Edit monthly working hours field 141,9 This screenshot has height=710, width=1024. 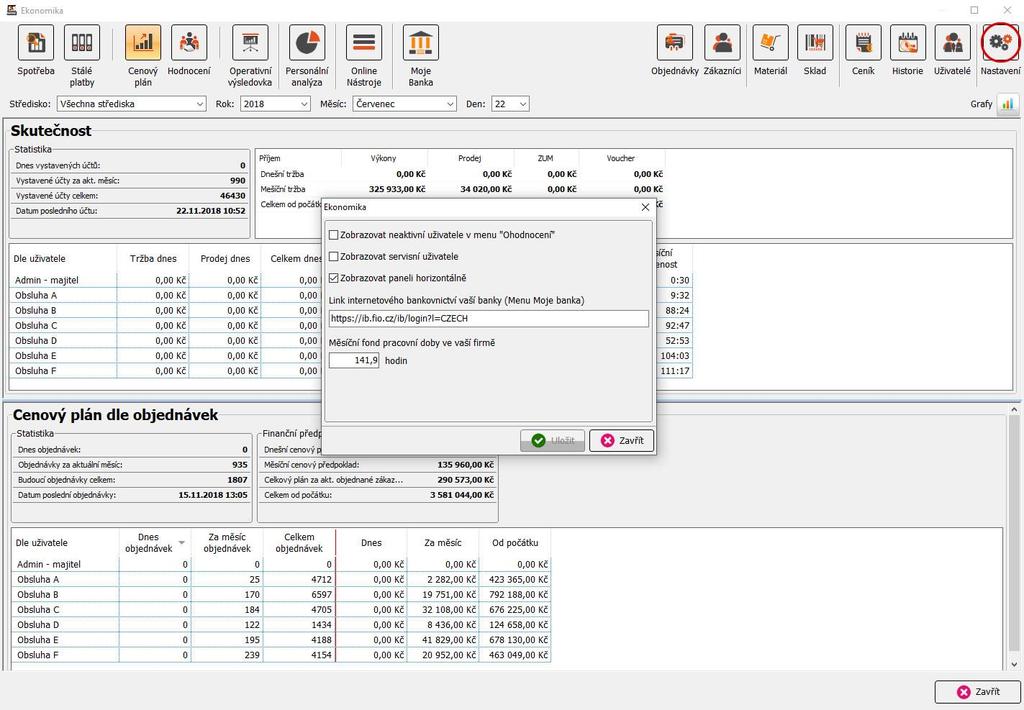pos(354,361)
